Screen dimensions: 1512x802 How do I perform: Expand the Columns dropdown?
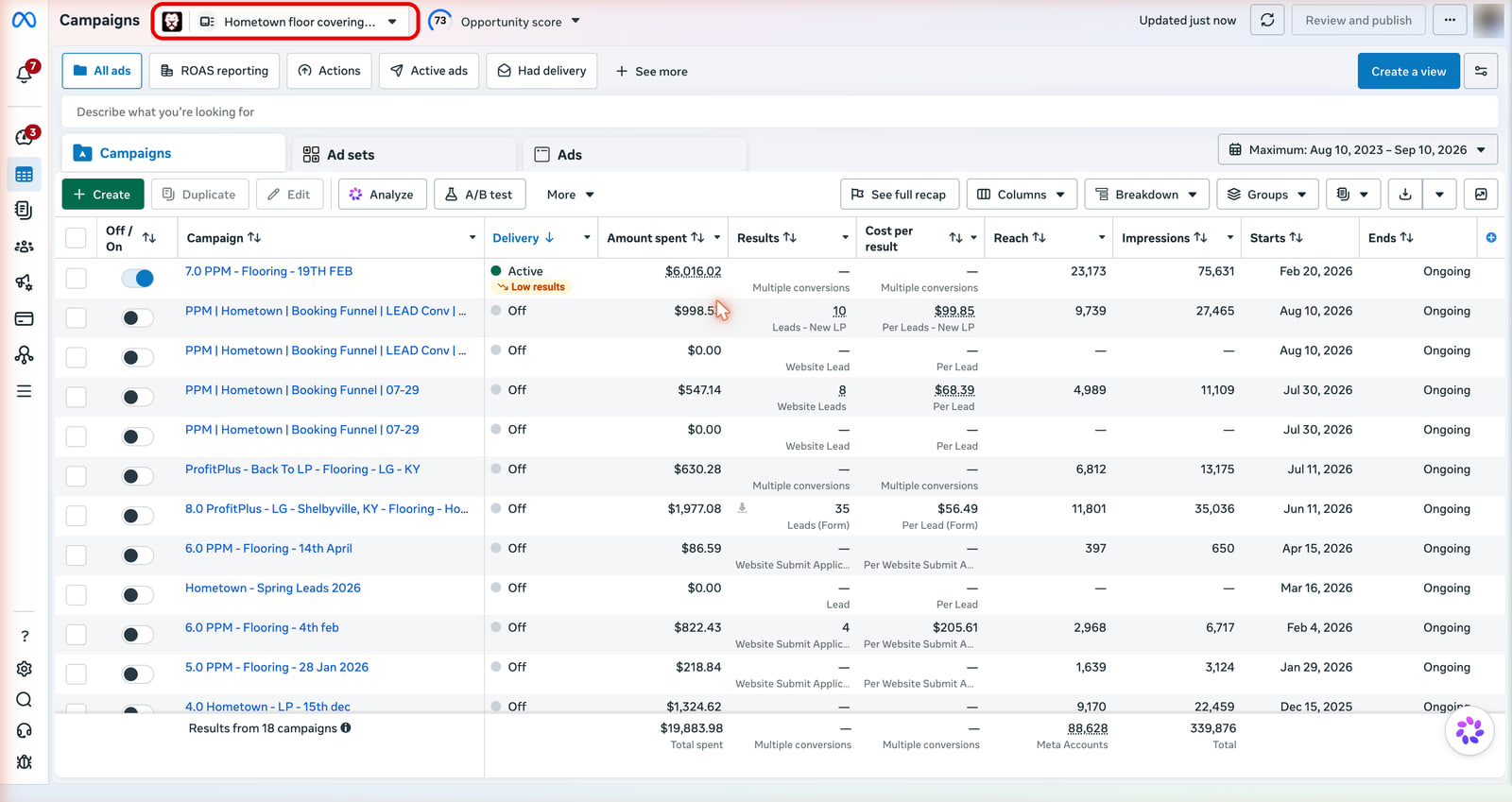point(1021,195)
